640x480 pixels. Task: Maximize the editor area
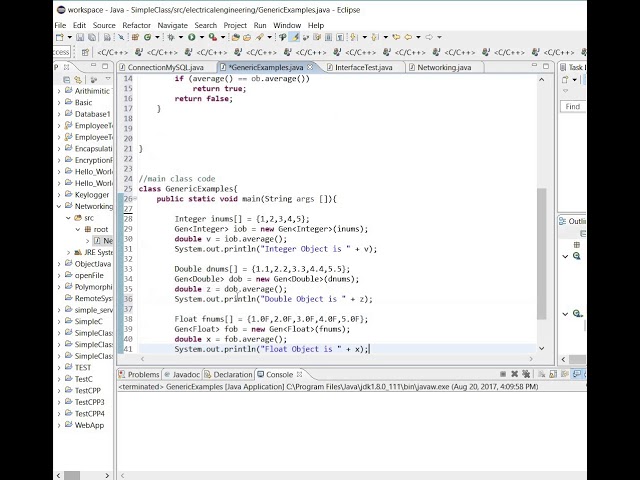pyautogui.click(x=546, y=66)
